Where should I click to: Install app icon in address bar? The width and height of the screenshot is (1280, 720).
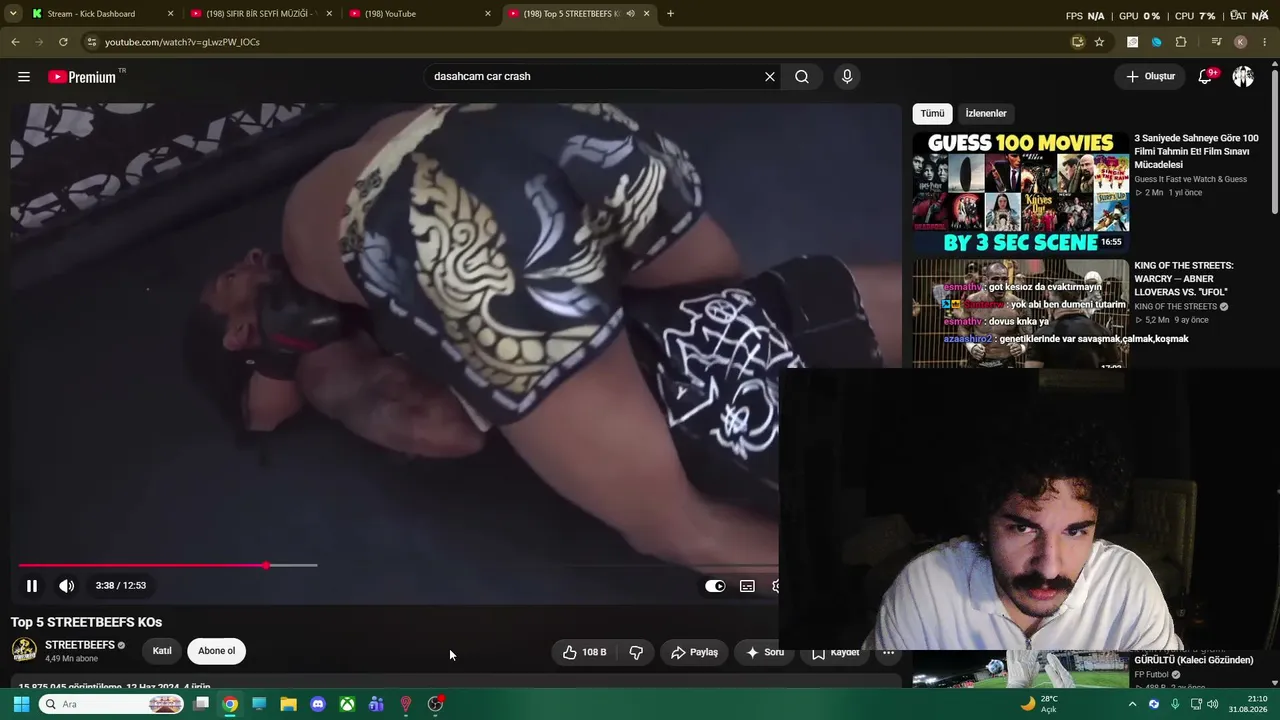click(x=1078, y=42)
